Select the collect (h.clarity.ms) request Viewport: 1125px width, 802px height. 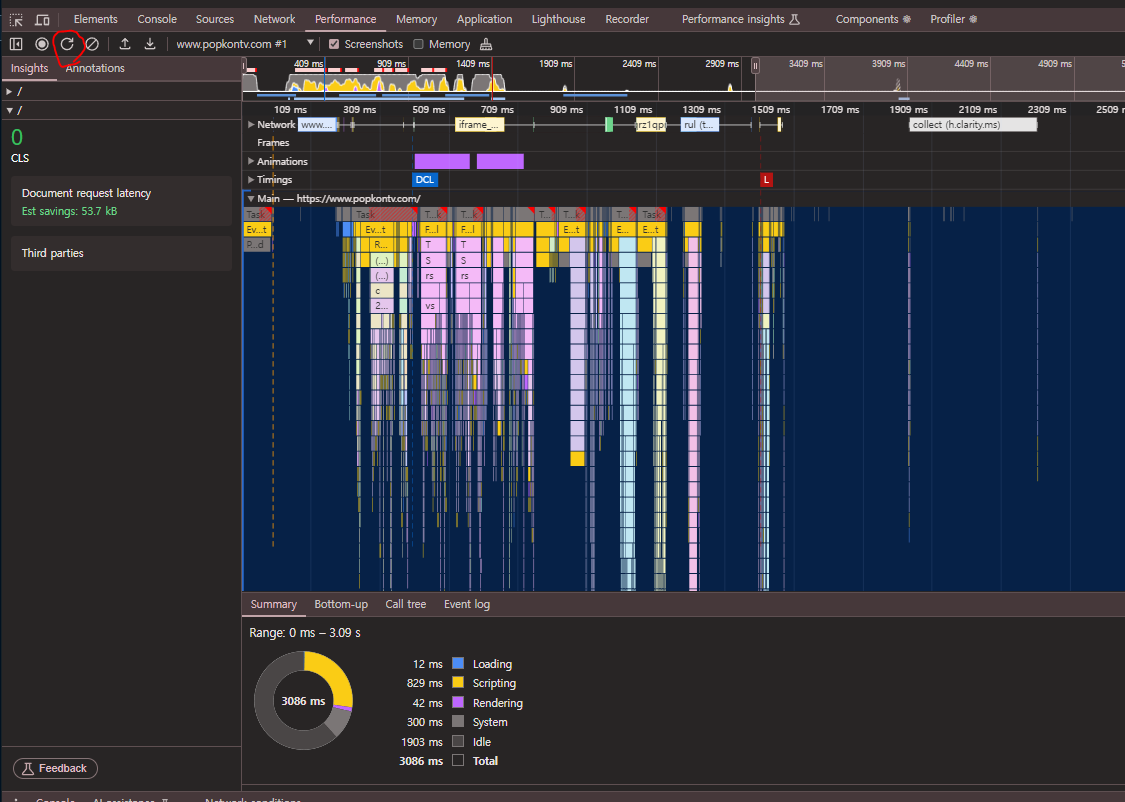(x=973, y=124)
